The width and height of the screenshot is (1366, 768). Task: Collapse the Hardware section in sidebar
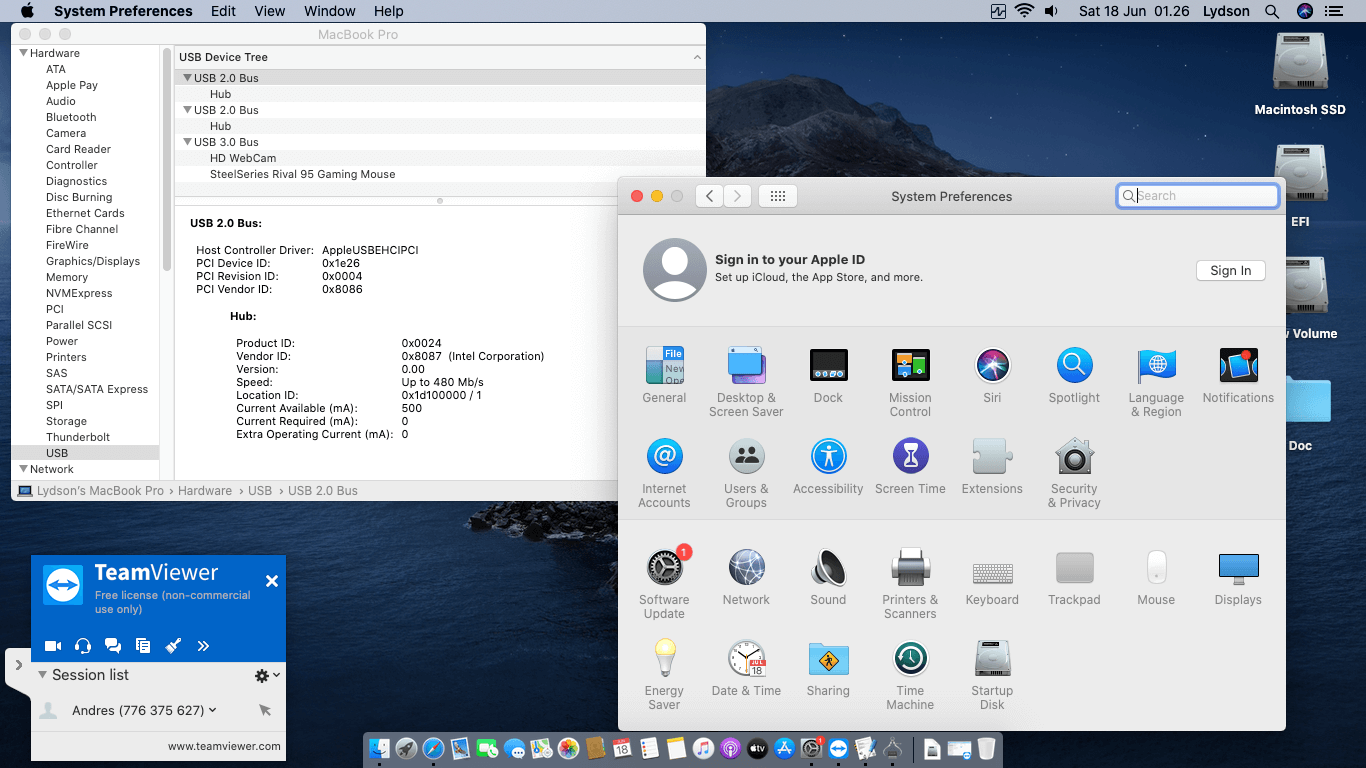23,53
